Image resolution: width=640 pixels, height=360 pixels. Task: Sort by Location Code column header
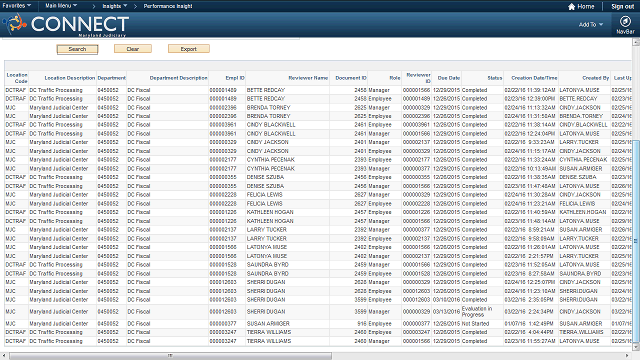click(x=17, y=78)
